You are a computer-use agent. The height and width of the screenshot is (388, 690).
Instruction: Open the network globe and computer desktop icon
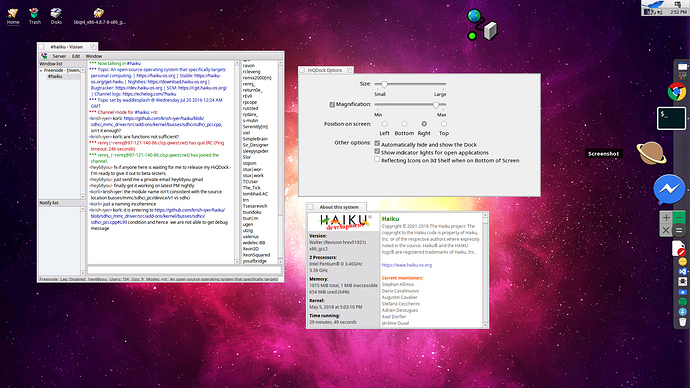[482, 26]
